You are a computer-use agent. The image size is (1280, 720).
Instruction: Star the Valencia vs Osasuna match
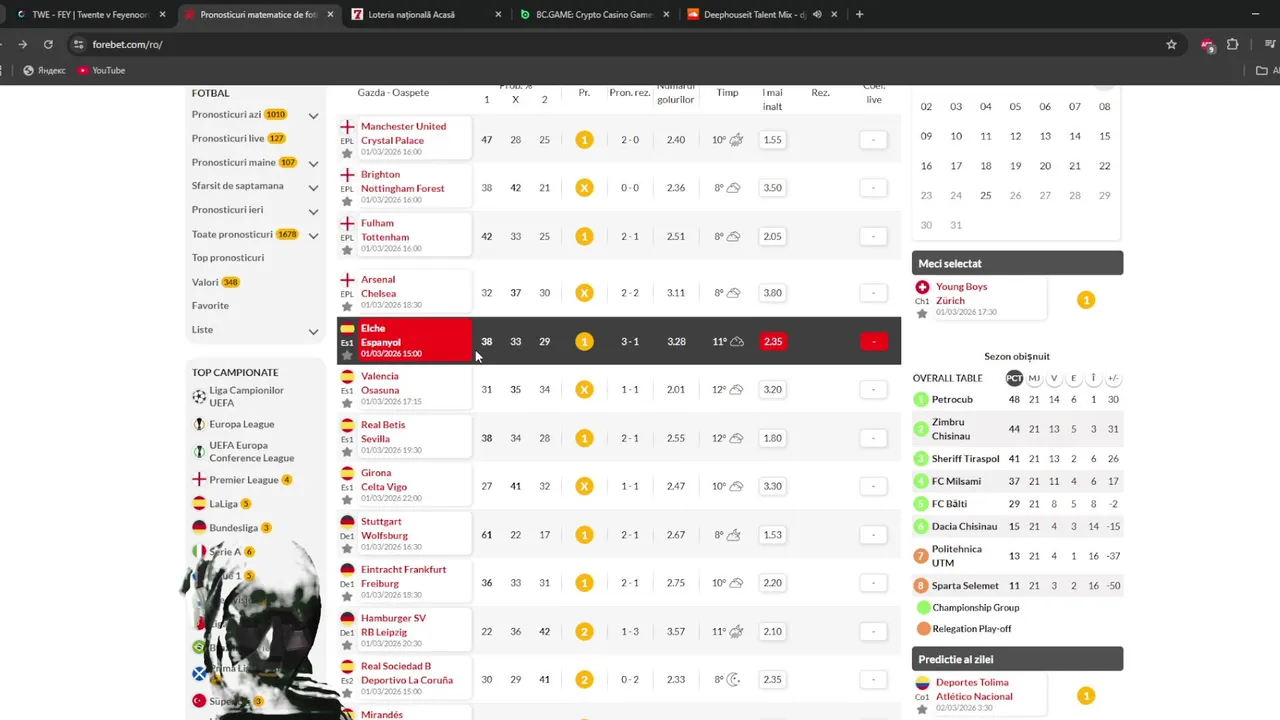pyautogui.click(x=347, y=403)
